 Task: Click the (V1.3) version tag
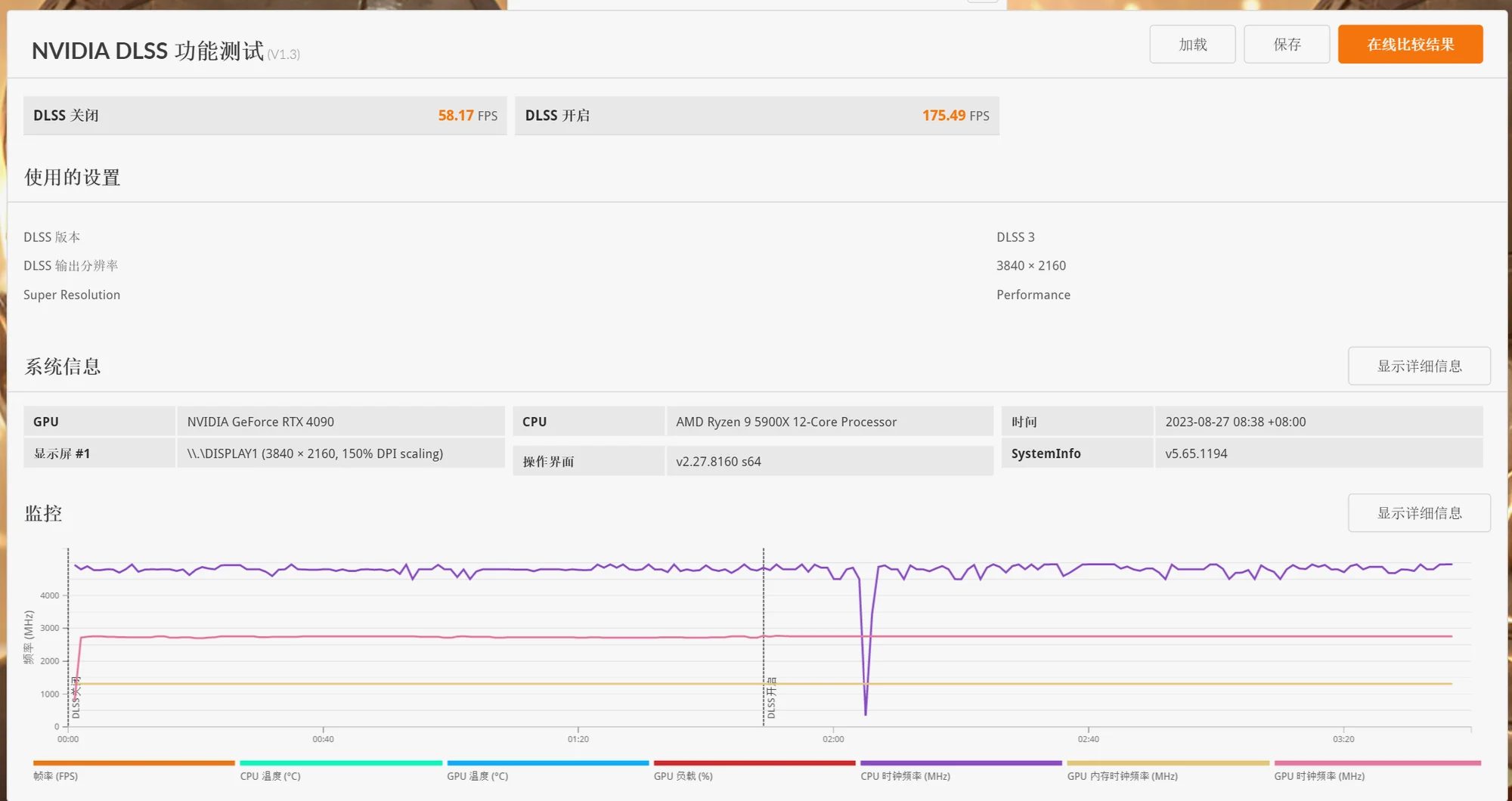pyautogui.click(x=283, y=54)
